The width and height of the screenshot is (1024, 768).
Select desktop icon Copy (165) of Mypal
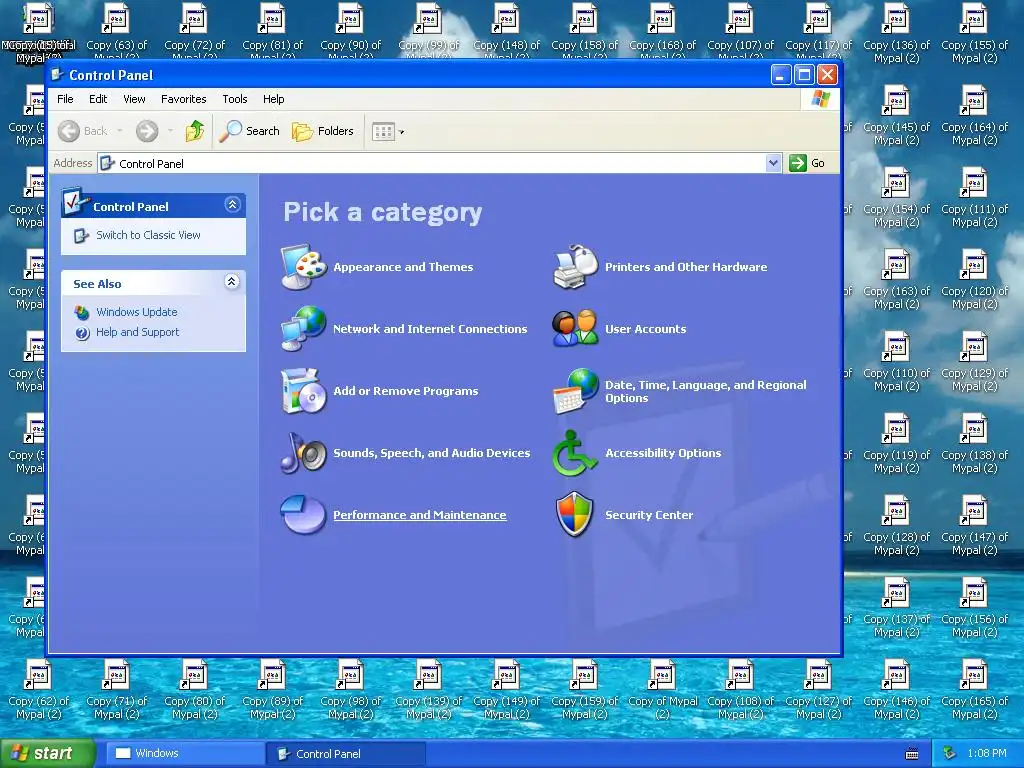974,690
